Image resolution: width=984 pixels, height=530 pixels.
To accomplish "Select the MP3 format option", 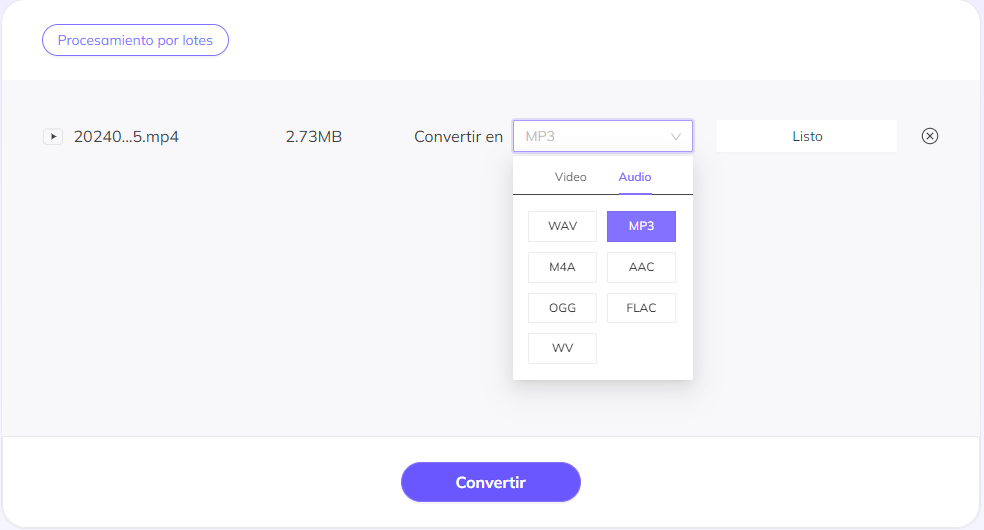I will [x=641, y=226].
